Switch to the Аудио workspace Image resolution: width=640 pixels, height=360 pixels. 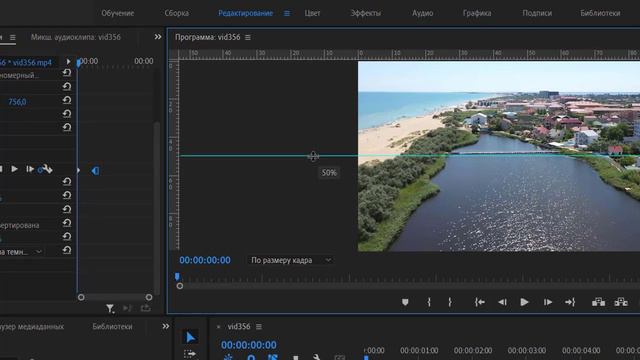422,13
